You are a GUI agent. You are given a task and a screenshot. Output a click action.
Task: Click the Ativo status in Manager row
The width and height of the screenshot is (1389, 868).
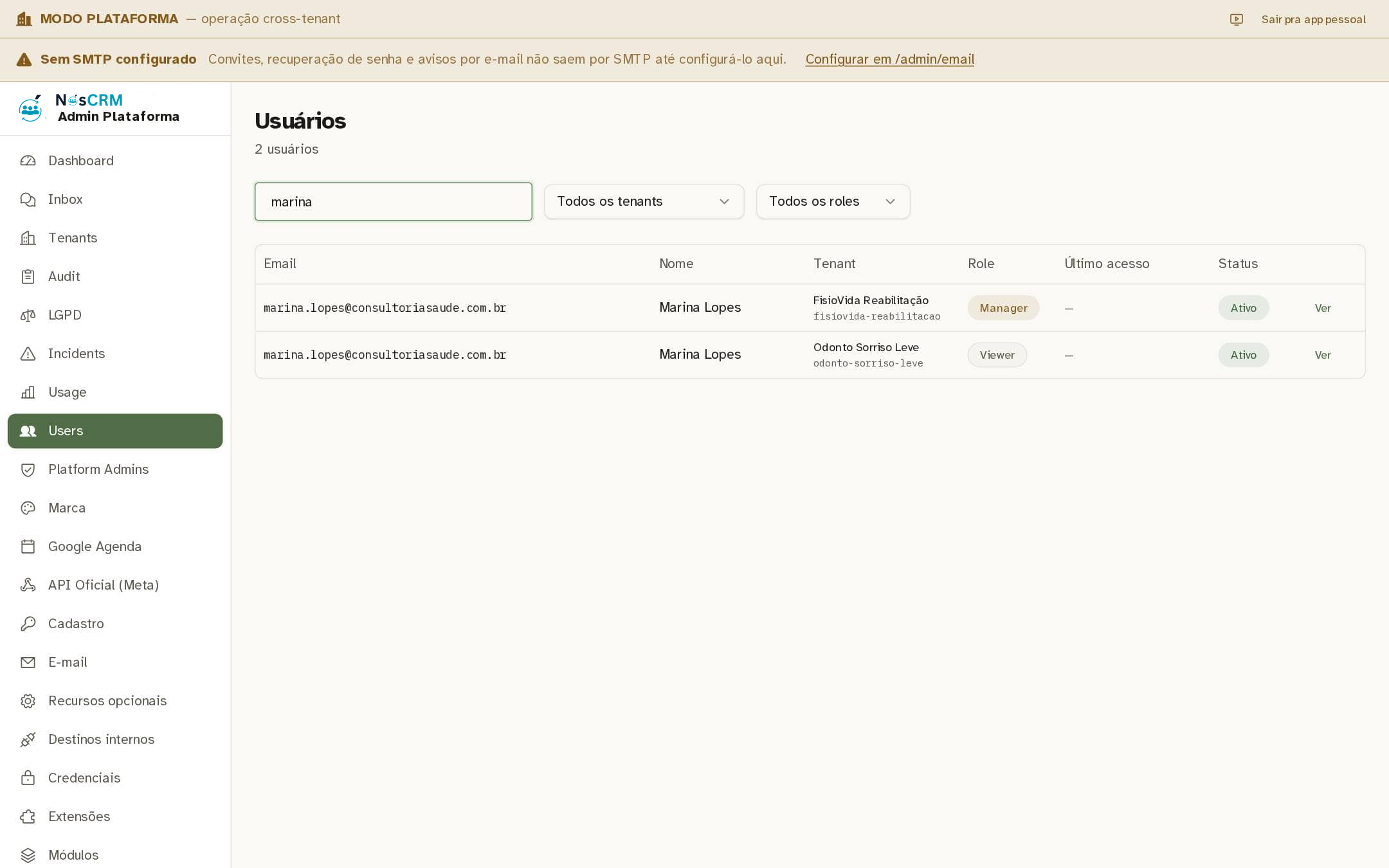click(1243, 308)
